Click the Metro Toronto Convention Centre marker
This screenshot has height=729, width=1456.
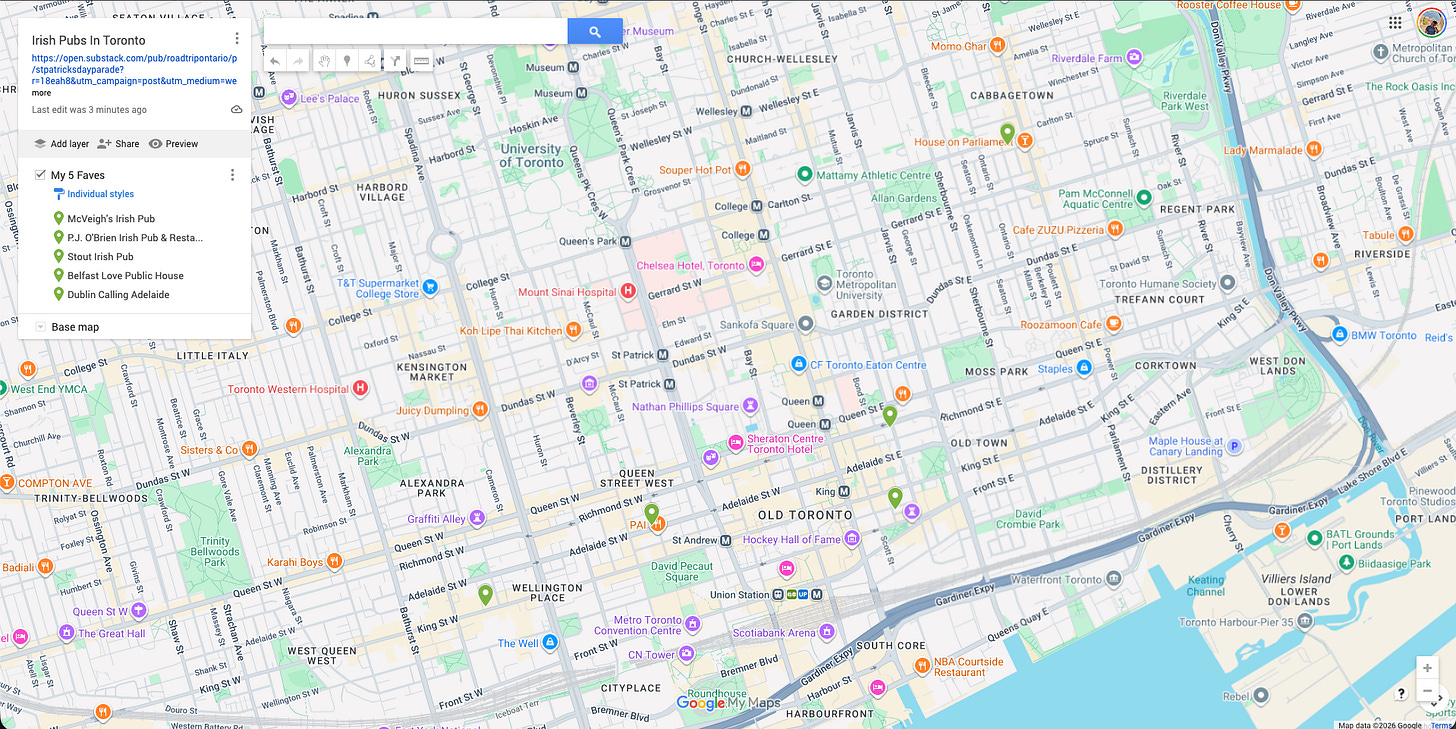(692, 624)
